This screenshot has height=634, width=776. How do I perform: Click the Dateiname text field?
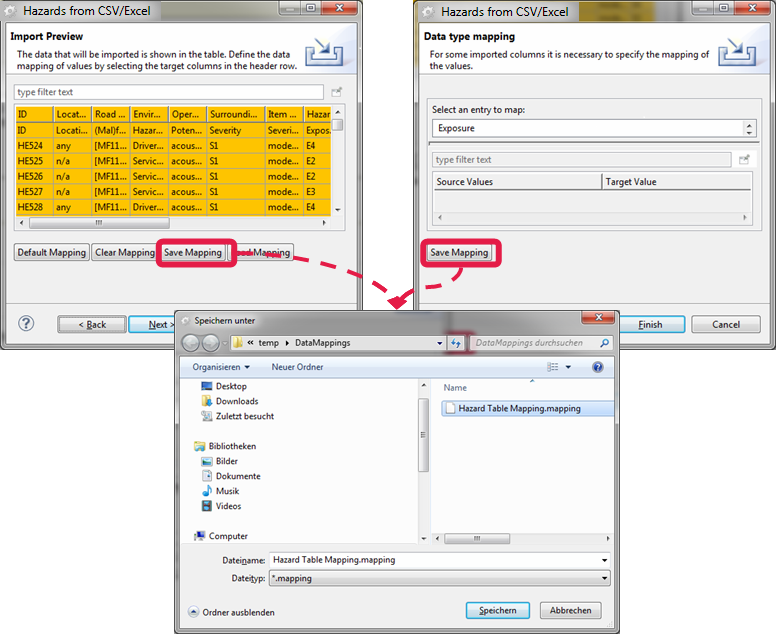tap(435, 560)
